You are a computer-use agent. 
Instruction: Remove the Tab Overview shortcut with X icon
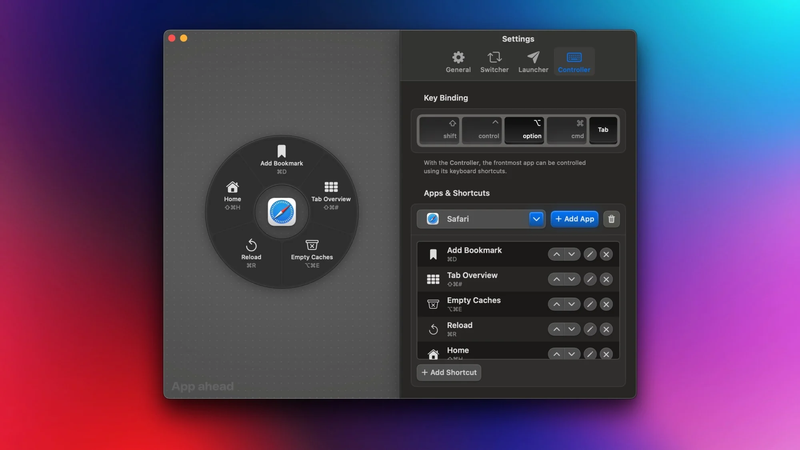[606, 279]
